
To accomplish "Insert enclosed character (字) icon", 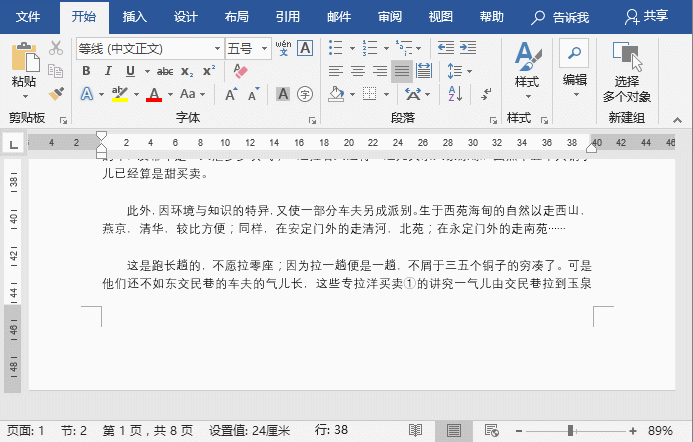I will [x=305, y=94].
